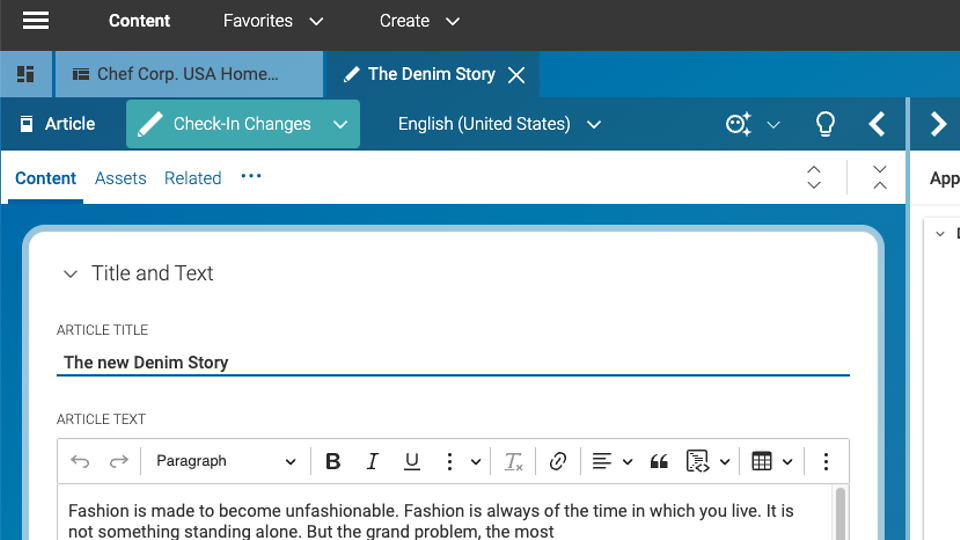Open the hamburger main menu
960x540 pixels.
point(36,20)
